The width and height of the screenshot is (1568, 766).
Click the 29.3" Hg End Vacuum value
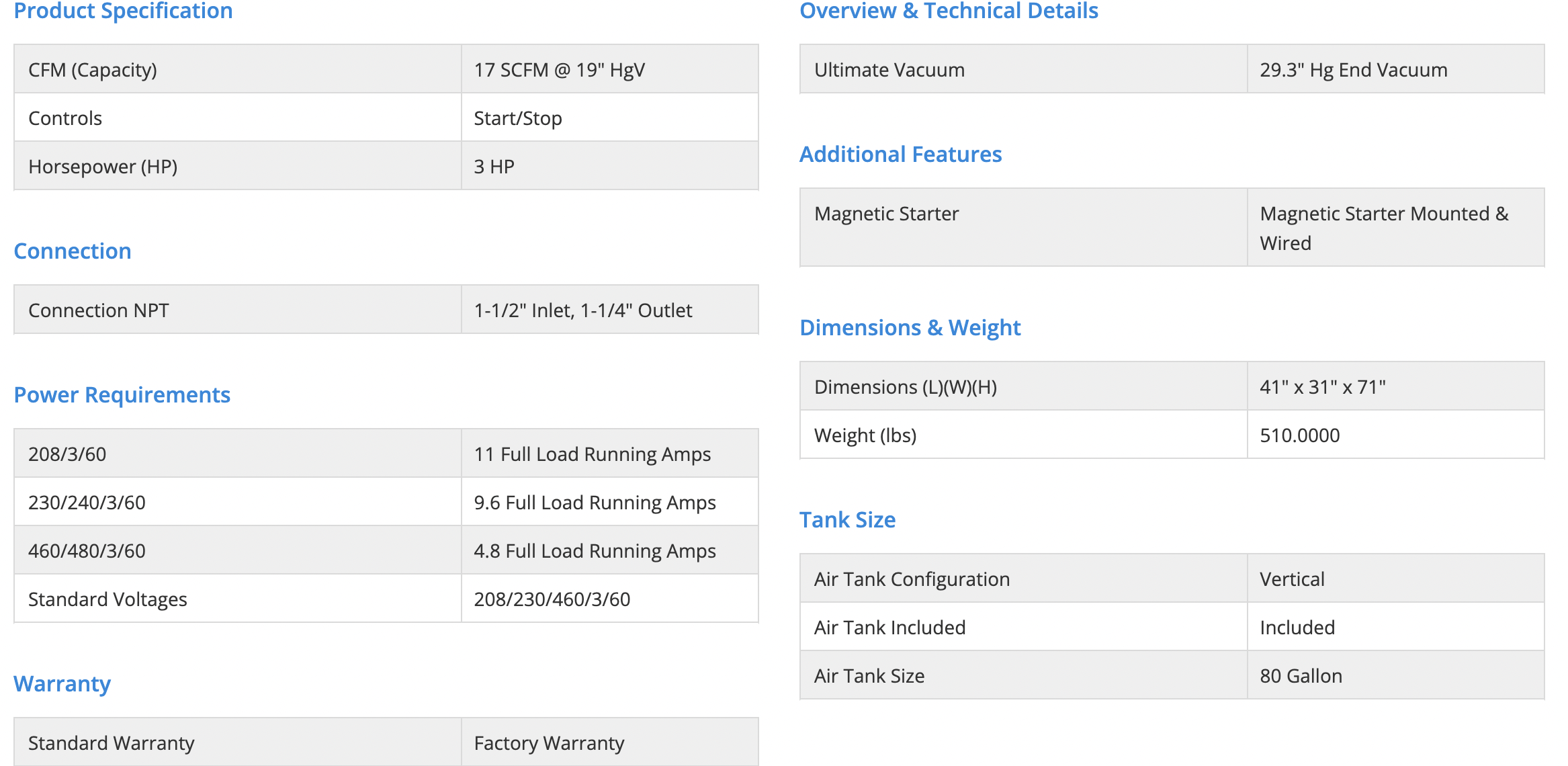pyautogui.click(x=1353, y=70)
